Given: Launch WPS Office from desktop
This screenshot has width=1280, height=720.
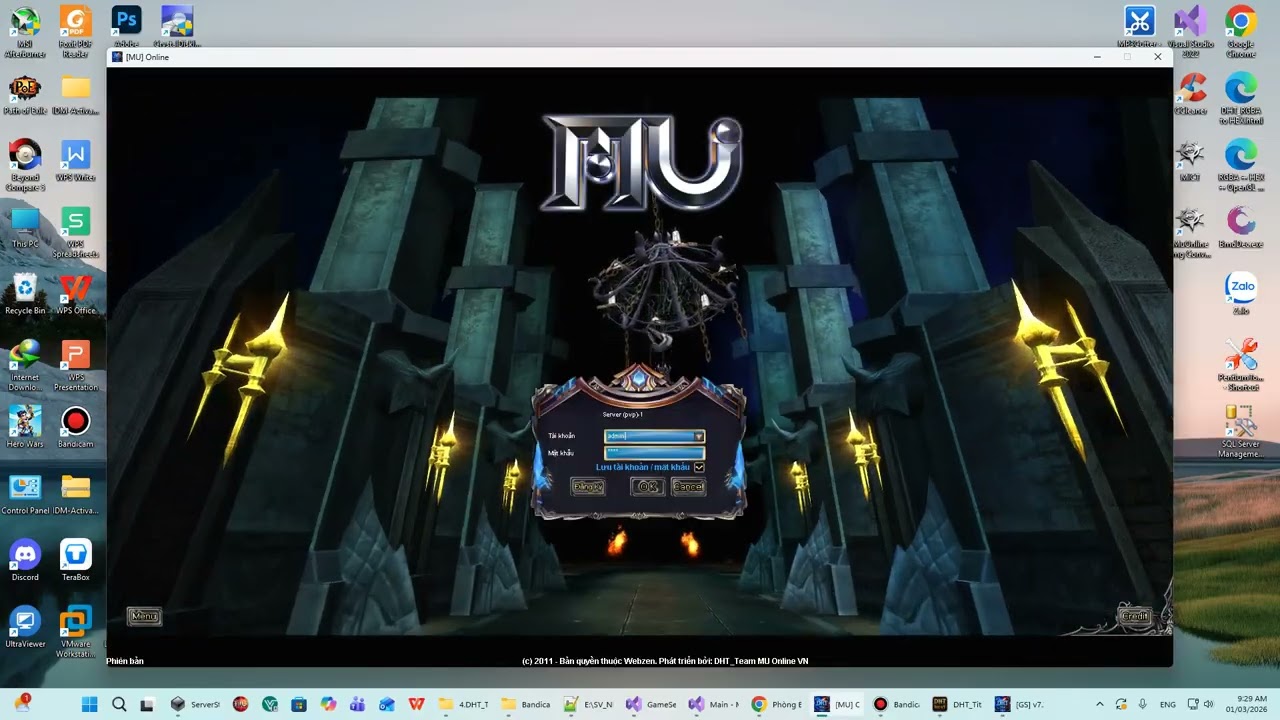Looking at the screenshot, I should (x=76, y=295).
